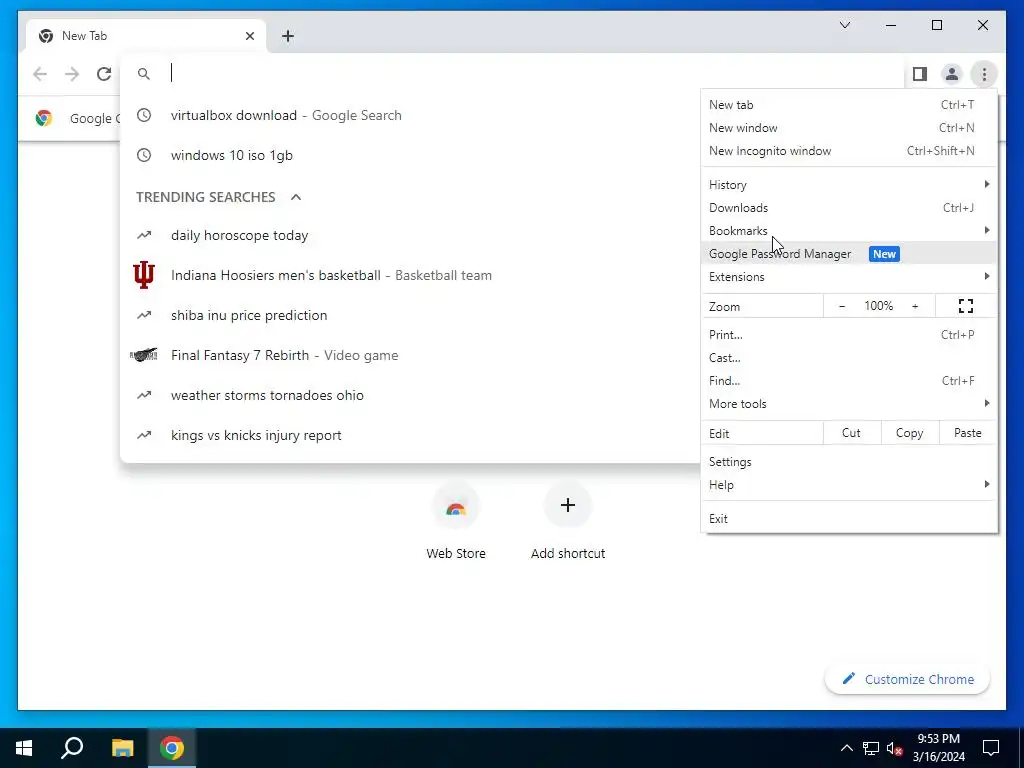Close the New Tab tab

point(249,36)
